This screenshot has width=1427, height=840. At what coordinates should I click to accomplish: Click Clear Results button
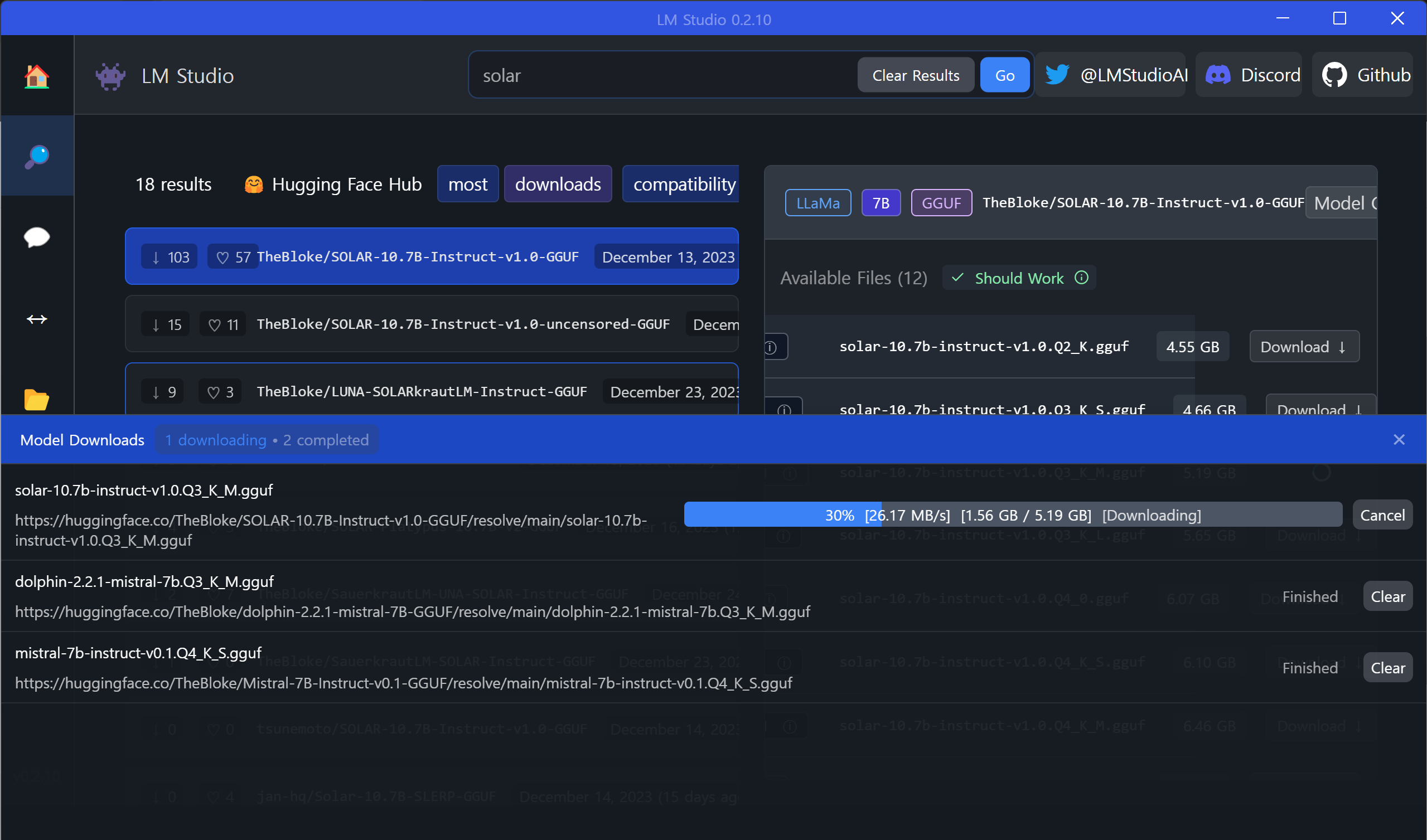[916, 75]
